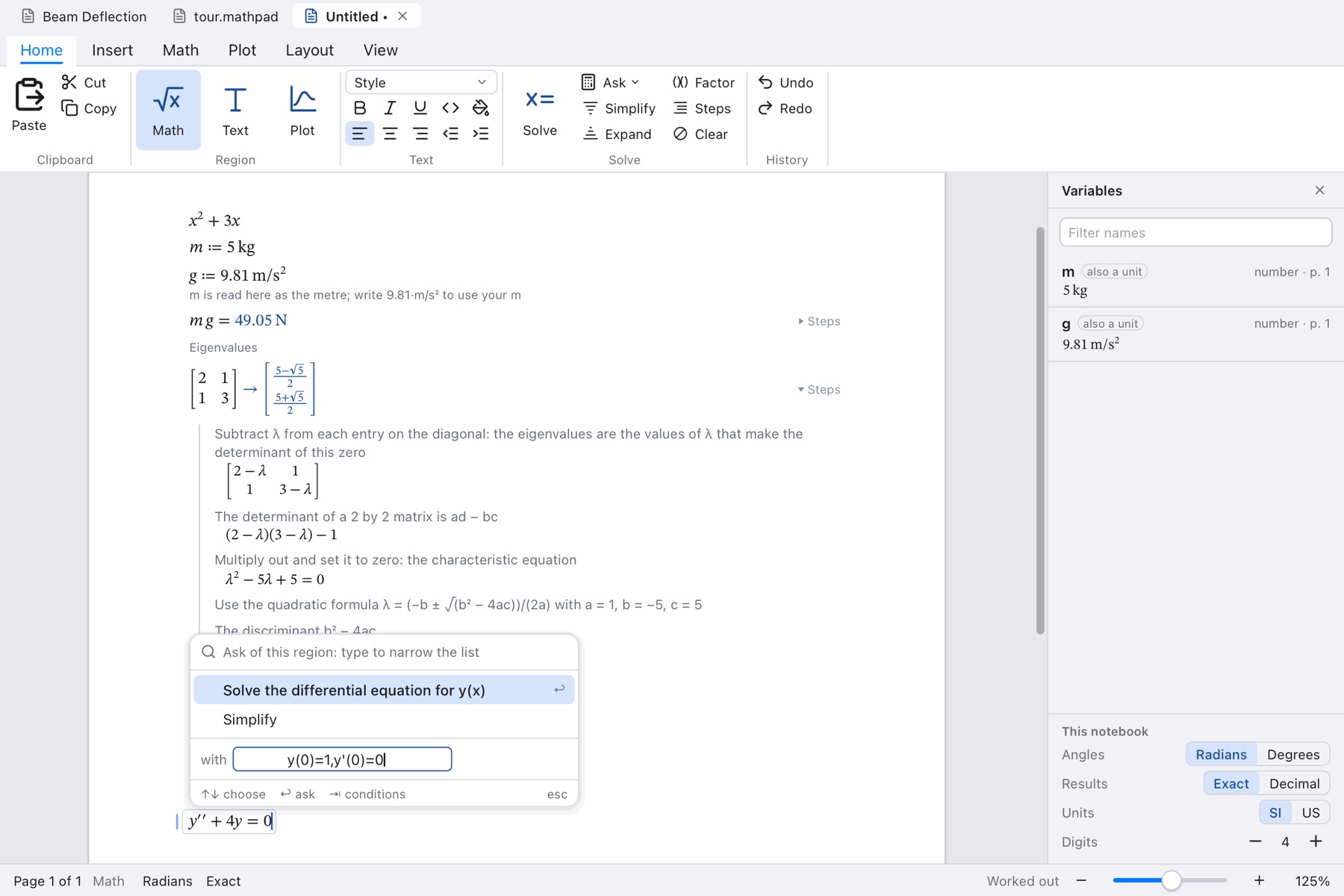Select Degrees angle mode

[1293, 754]
